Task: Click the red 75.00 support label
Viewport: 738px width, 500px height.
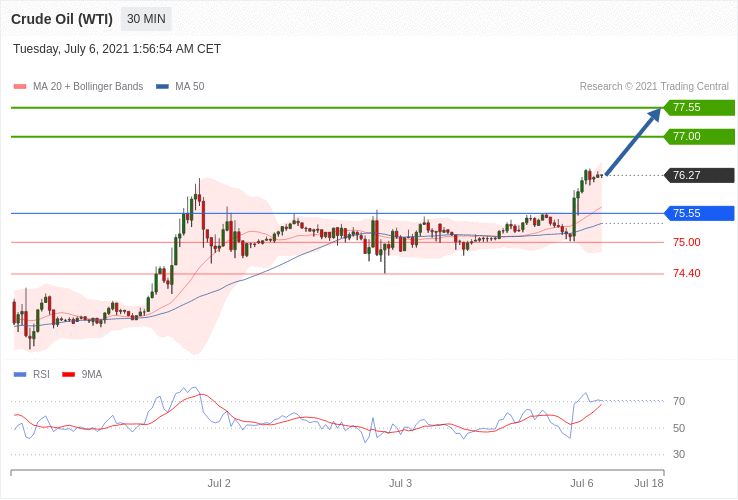Action: point(687,242)
